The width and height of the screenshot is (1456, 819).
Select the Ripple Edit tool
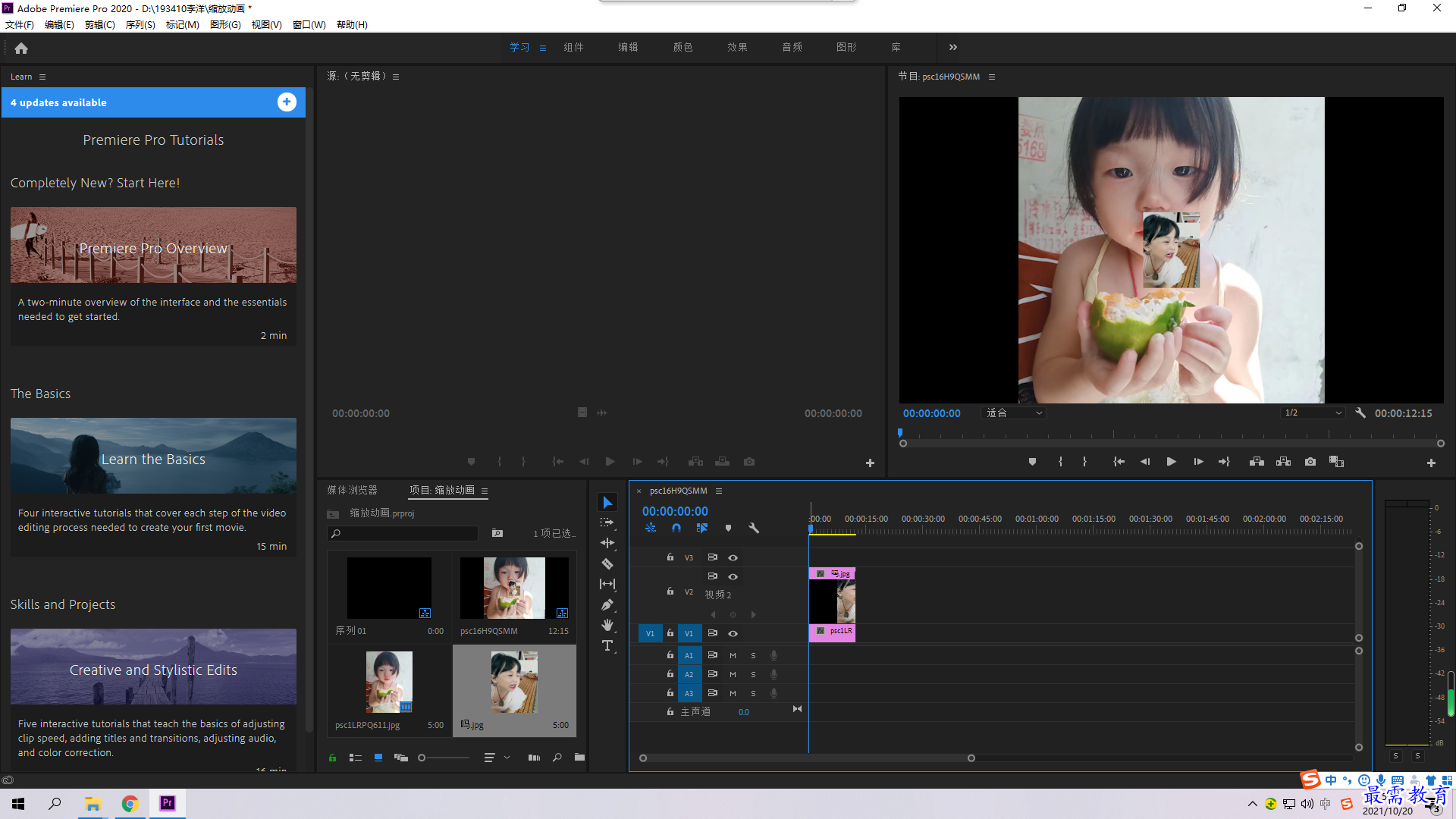tap(607, 543)
